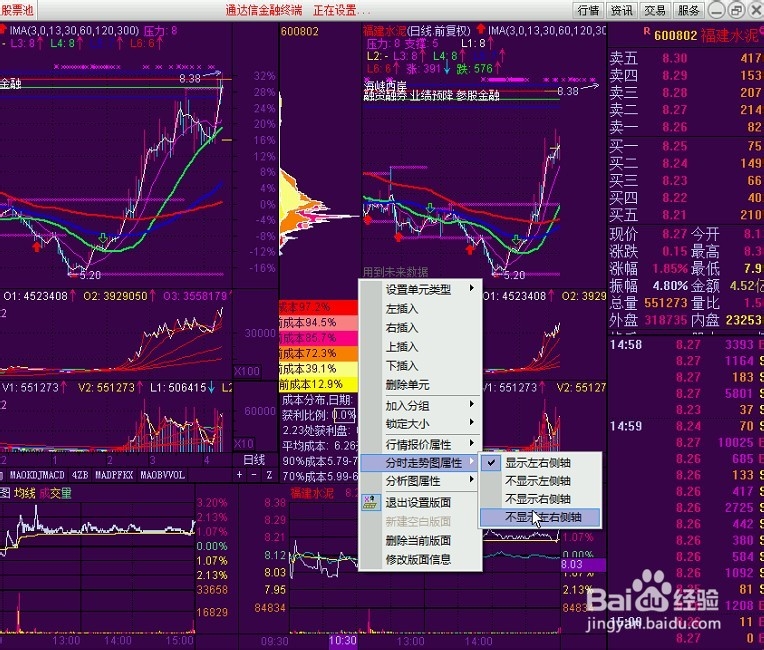Click 成交量 label in bottom-left panel
Image resolution: width=764 pixels, height=650 pixels.
[x=55, y=494]
